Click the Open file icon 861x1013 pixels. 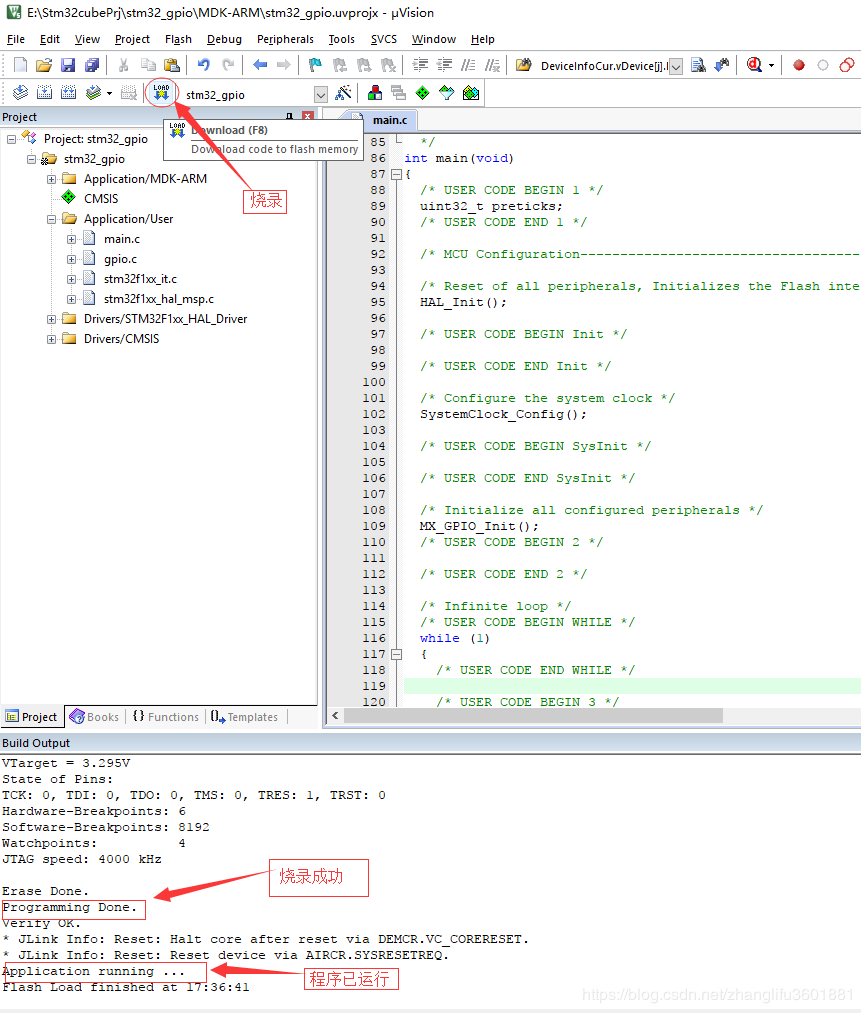[x=43, y=65]
